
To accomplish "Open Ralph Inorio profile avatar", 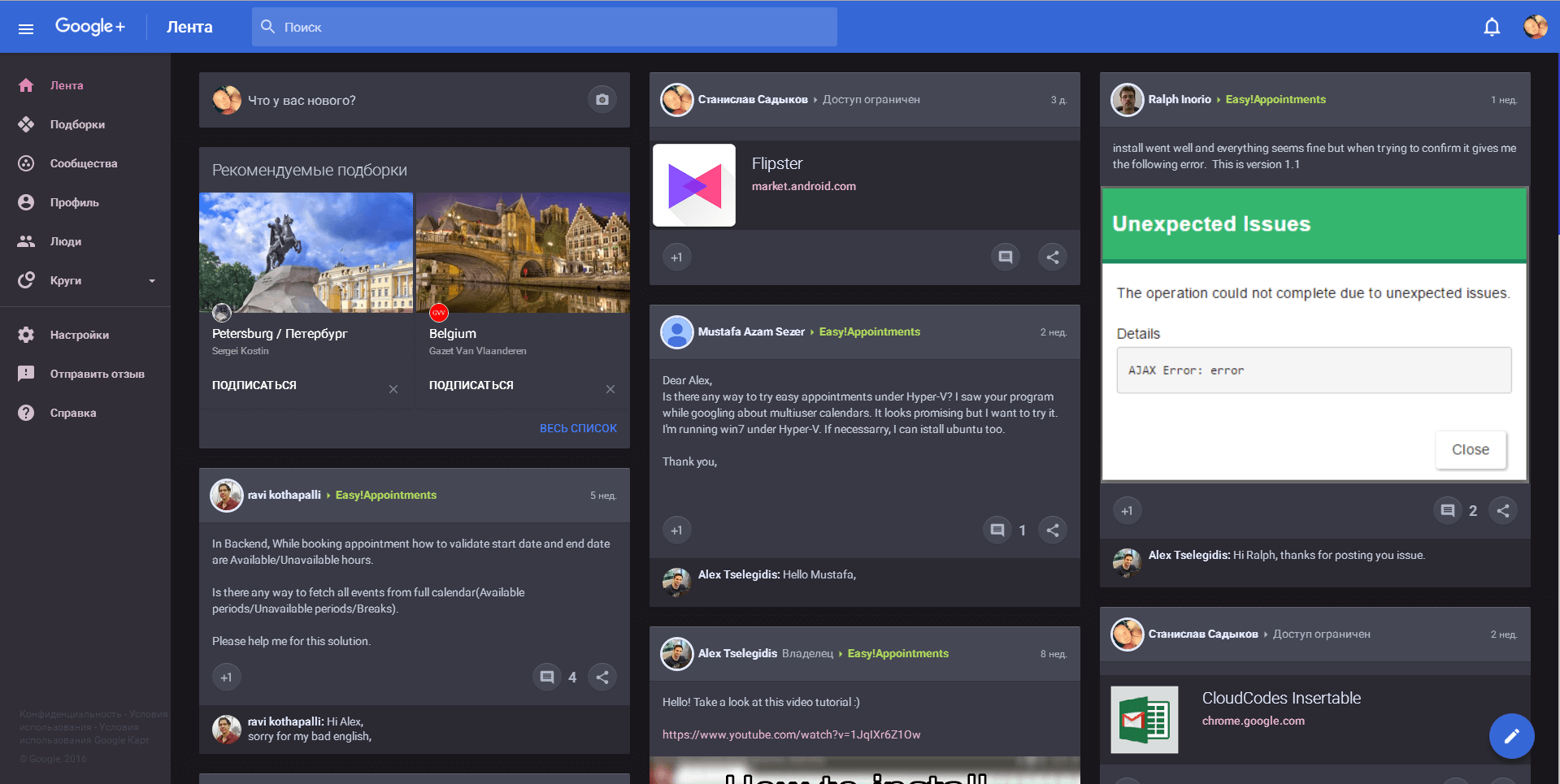I will tap(1128, 100).
